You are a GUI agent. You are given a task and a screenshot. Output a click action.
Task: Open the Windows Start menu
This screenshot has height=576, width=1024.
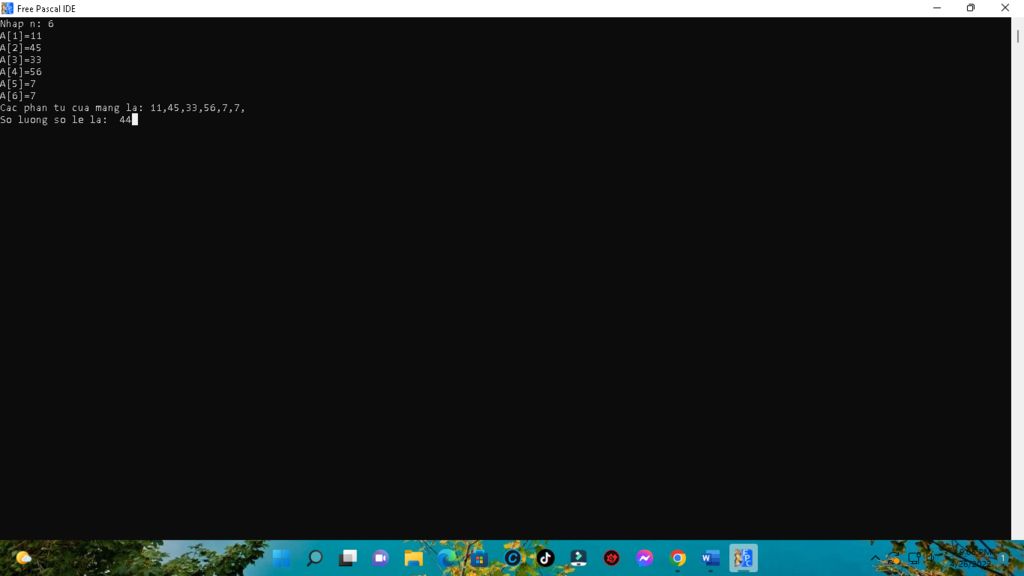click(x=281, y=558)
